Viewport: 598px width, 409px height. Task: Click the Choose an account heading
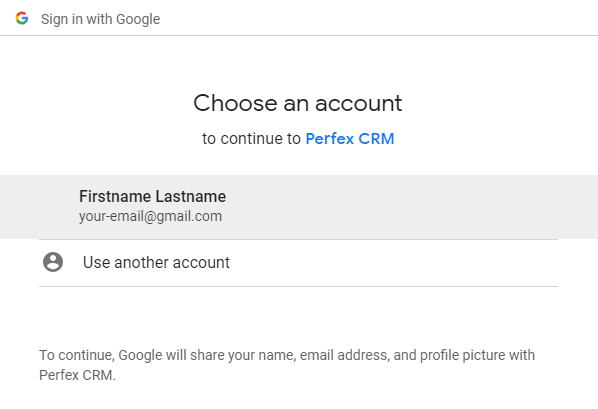(297, 103)
